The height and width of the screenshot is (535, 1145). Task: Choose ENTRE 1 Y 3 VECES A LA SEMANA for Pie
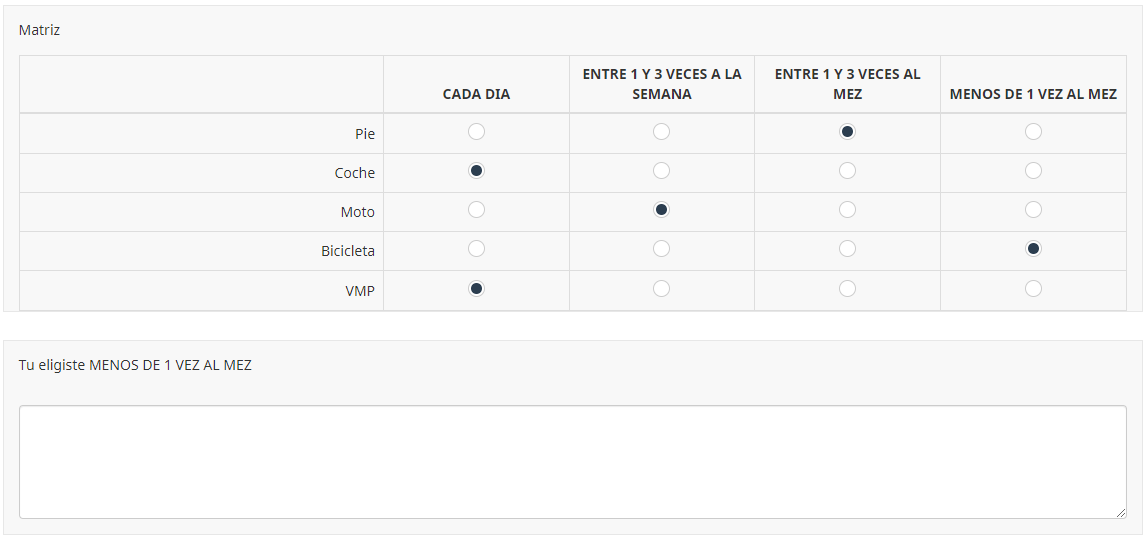661,132
